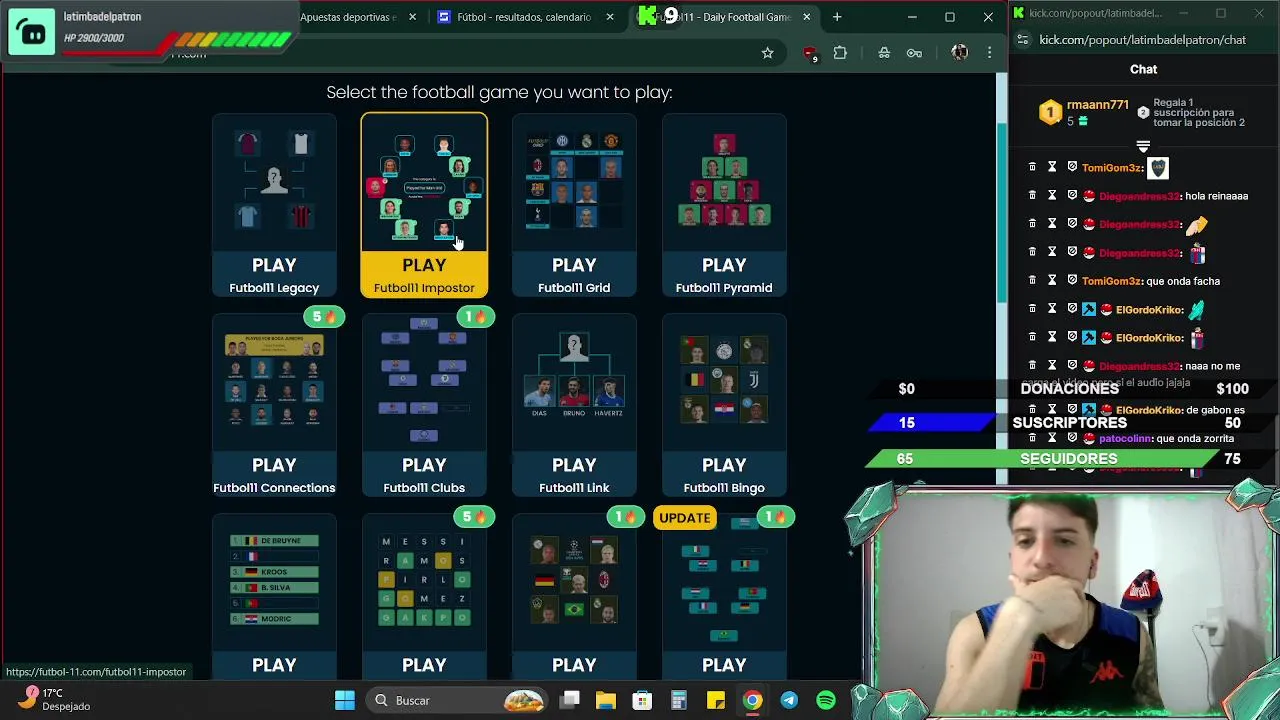The image size is (1280, 720).
Task: Click the Streamlabs logo in the overlay
Action: click(32, 33)
